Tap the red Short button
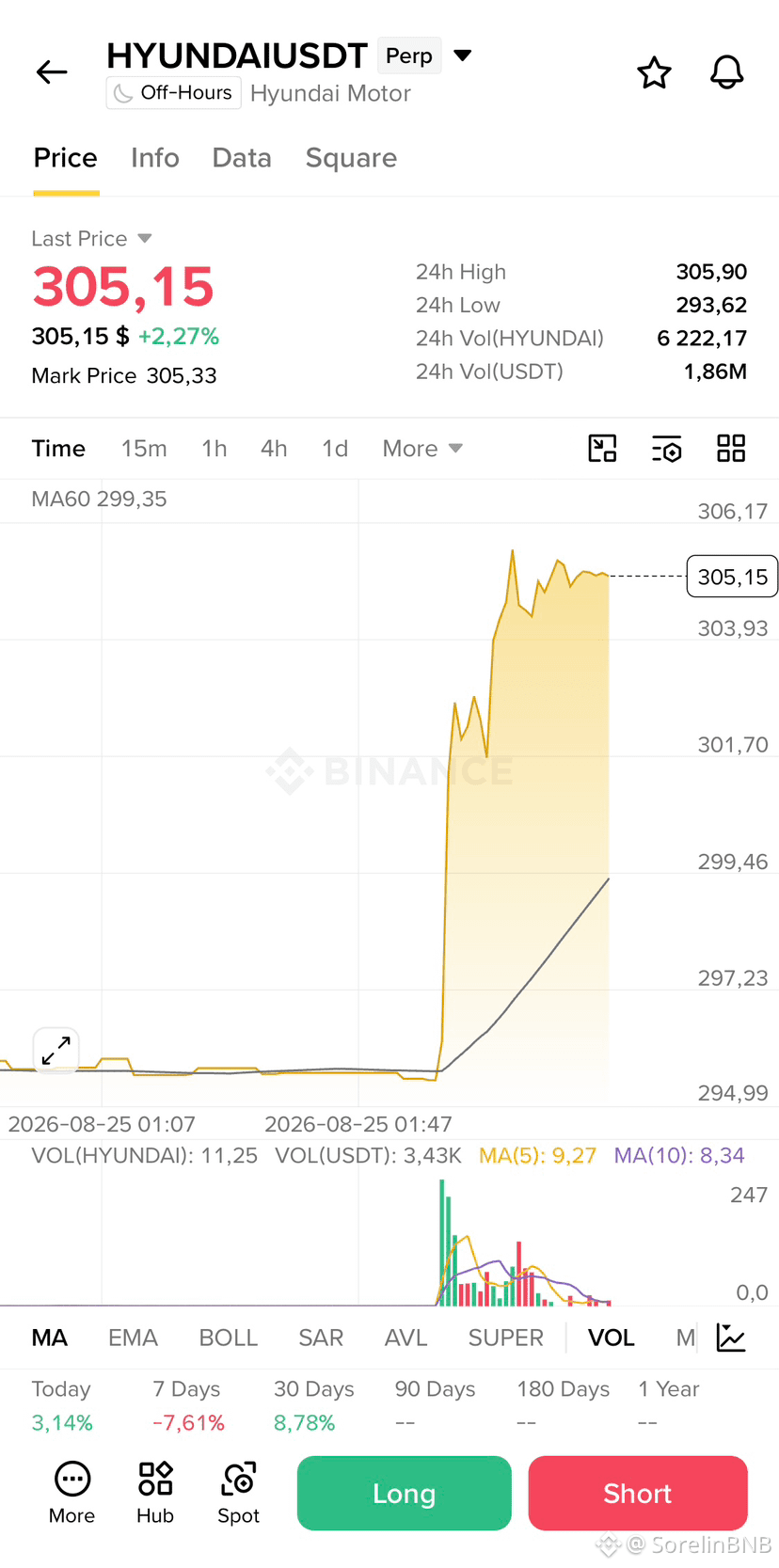The image size is (779, 1568). pos(638,1493)
